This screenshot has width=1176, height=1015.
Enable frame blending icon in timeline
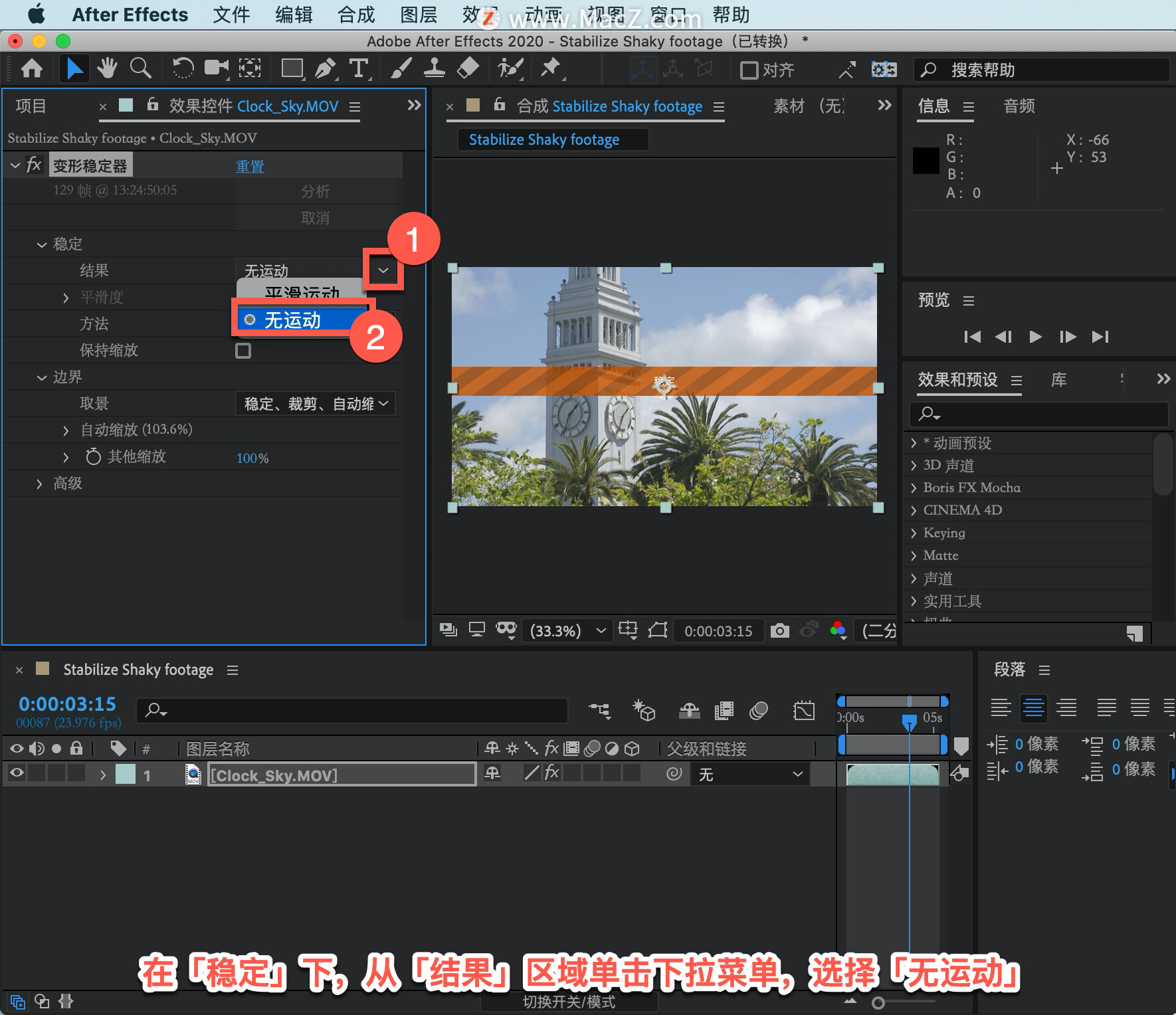(x=724, y=711)
